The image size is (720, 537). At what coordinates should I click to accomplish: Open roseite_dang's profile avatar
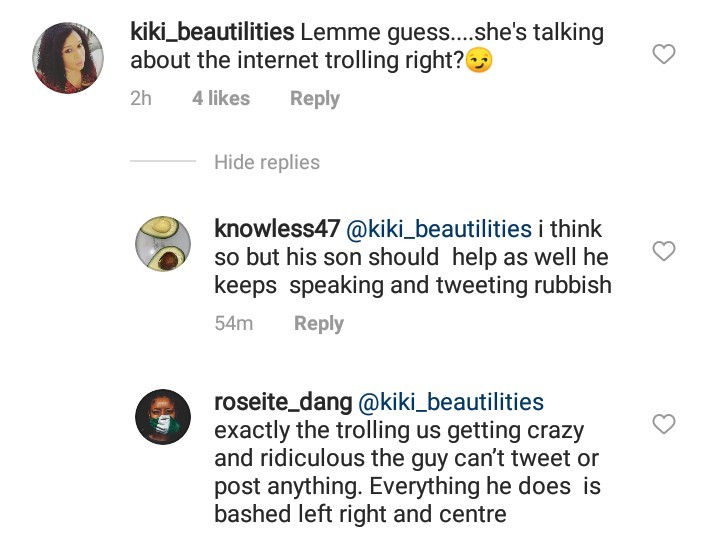pyautogui.click(x=163, y=418)
